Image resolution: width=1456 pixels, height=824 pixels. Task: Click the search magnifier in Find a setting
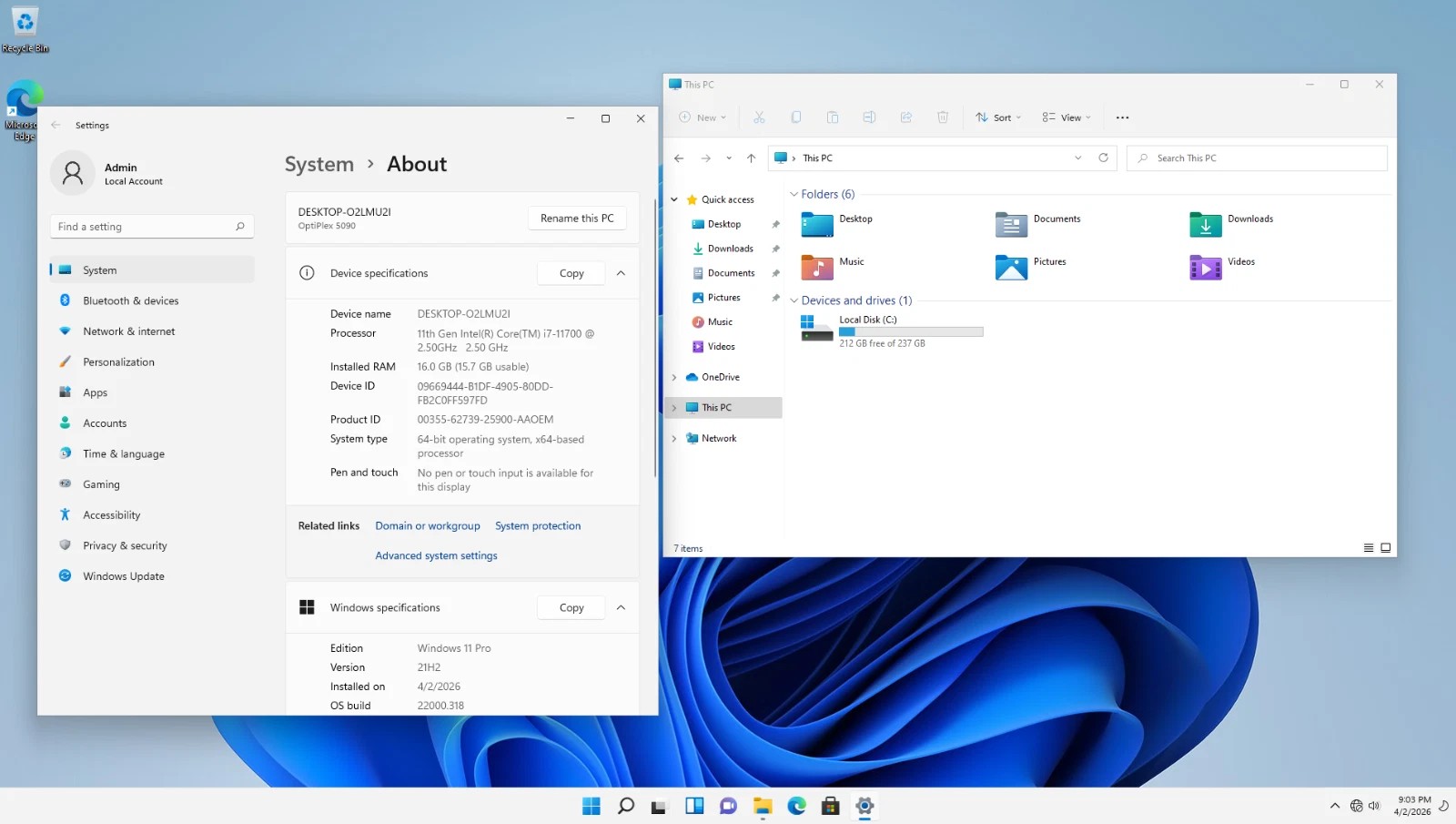[240, 227]
